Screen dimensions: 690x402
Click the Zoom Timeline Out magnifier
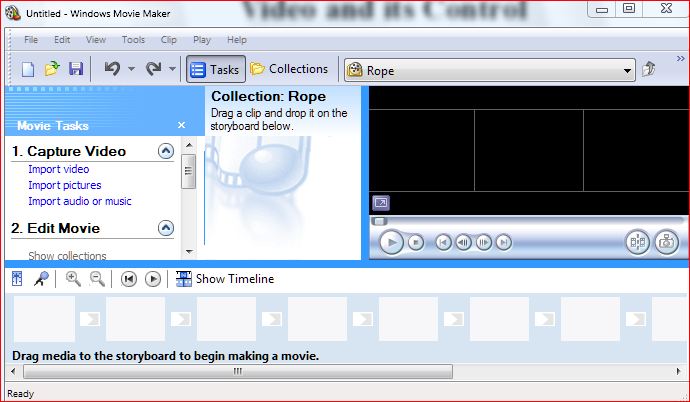point(97,279)
